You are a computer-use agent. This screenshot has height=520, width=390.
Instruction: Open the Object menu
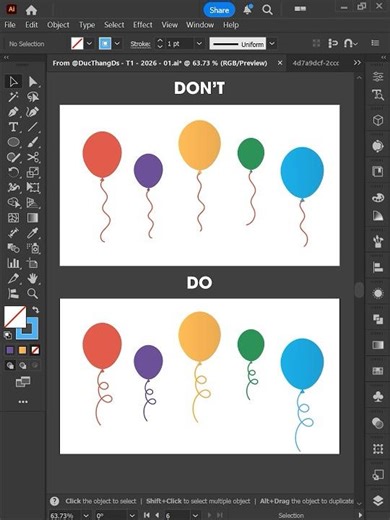(x=58, y=25)
